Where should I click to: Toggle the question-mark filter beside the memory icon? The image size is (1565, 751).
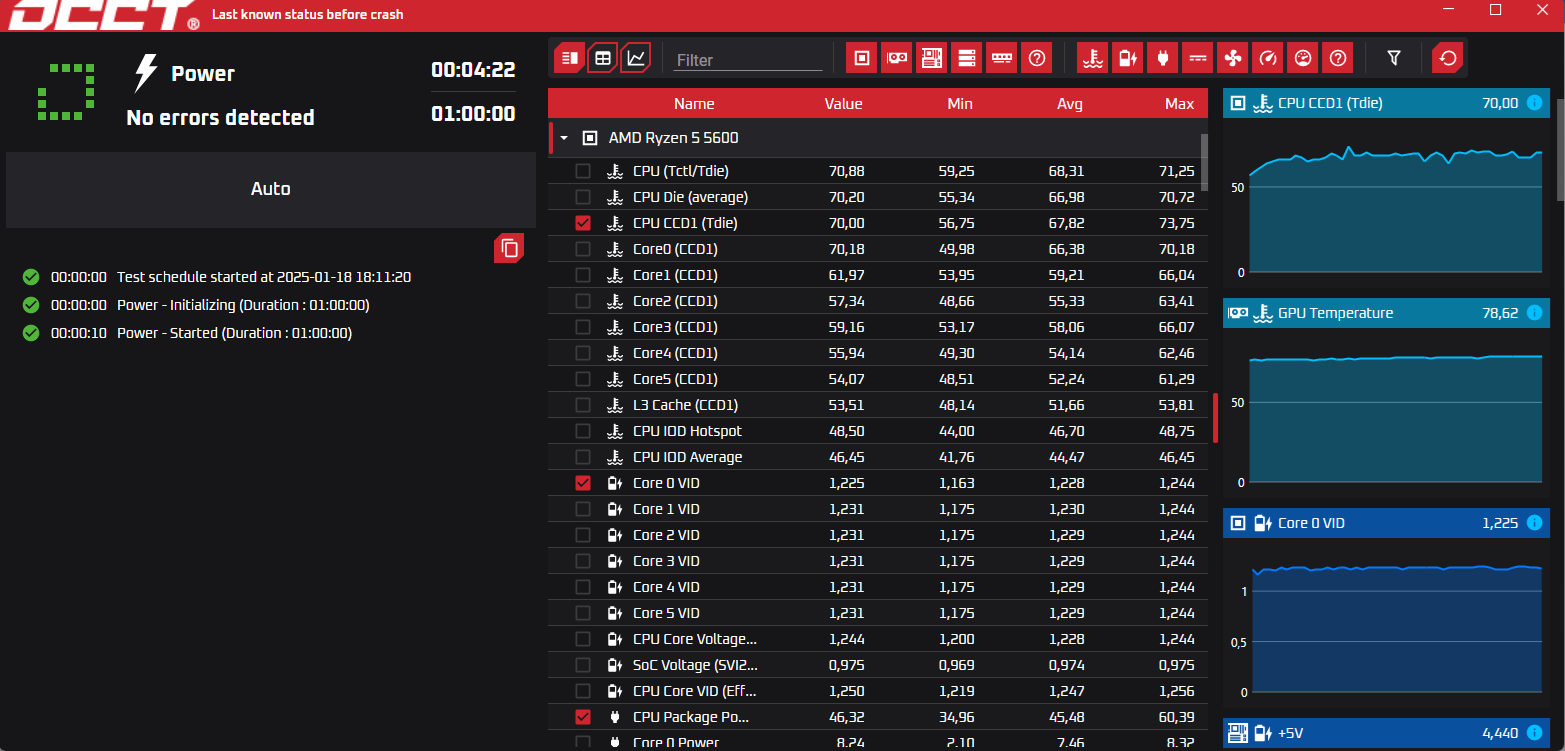click(1037, 59)
